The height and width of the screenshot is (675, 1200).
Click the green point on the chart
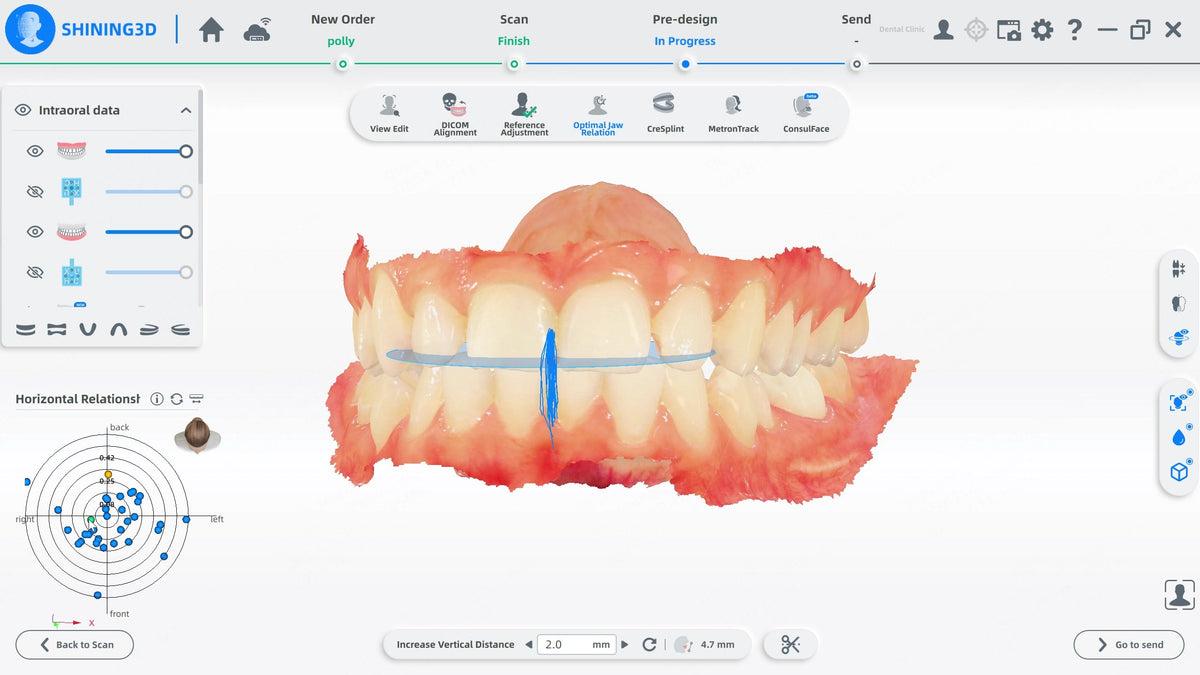click(x=91, y=520)
